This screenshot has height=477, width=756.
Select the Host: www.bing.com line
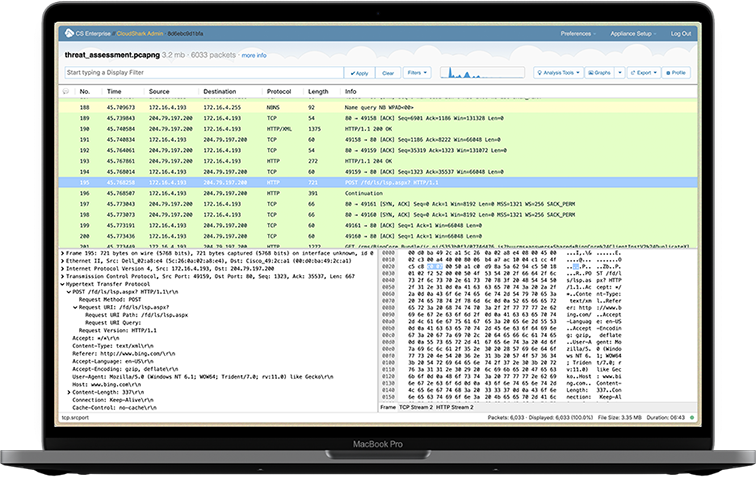coord(107,384)
